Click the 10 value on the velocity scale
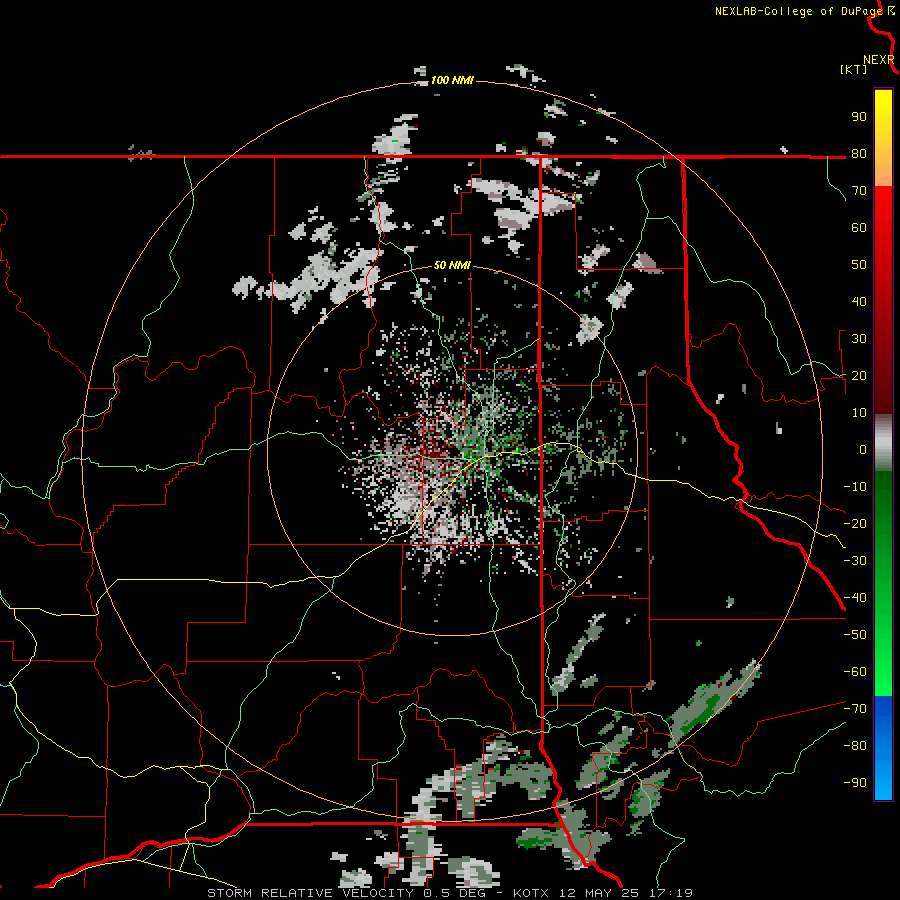The height and width of the screenshot is (900, 900). (859, 413)
